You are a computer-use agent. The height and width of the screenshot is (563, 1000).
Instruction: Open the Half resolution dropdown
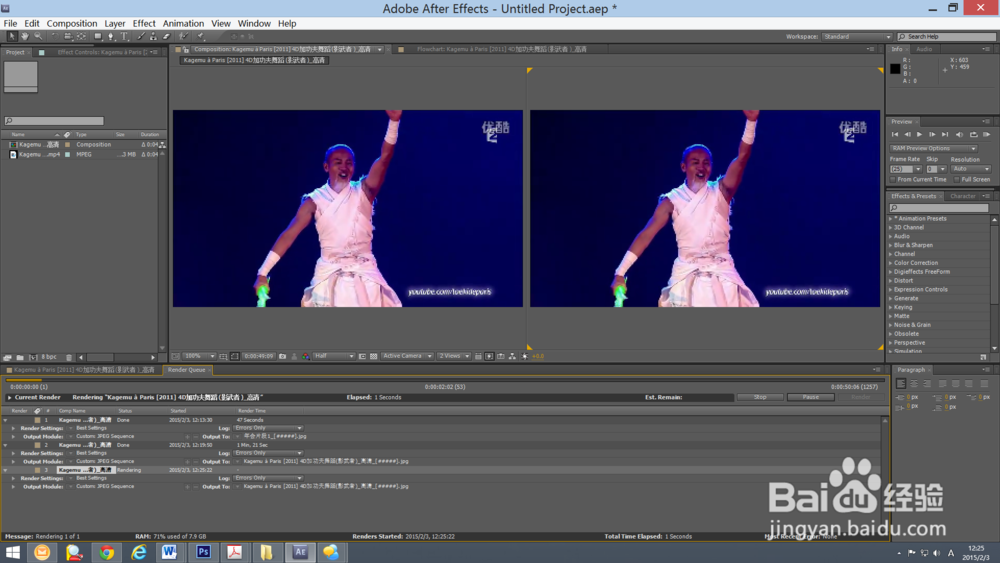pyautogui.click(x=334, y=356)
